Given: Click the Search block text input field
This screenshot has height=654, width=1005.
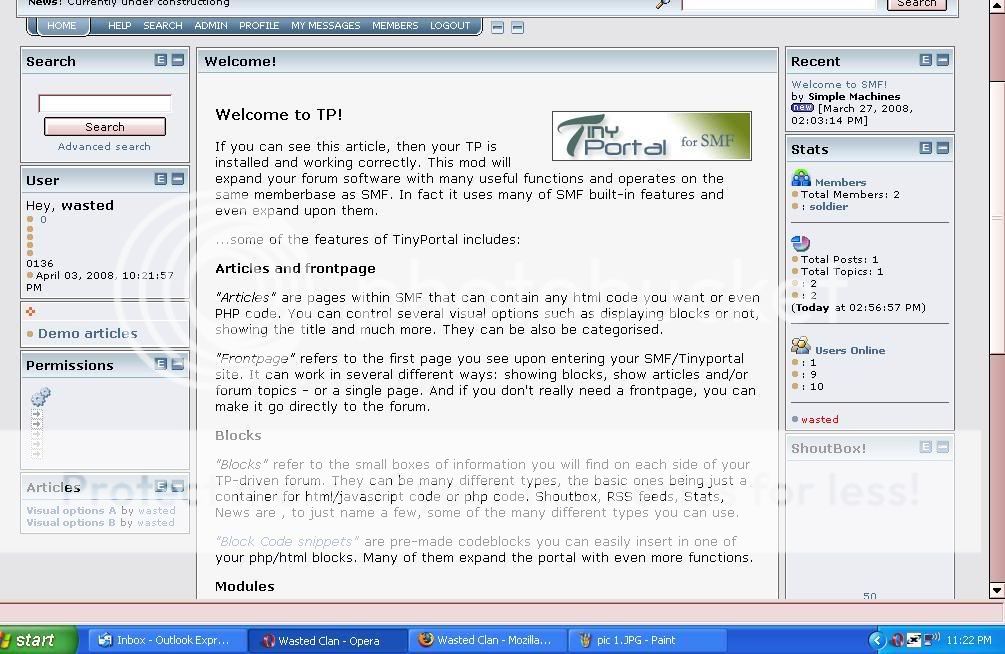Looking at the screenshot, I should coord(104,103).
